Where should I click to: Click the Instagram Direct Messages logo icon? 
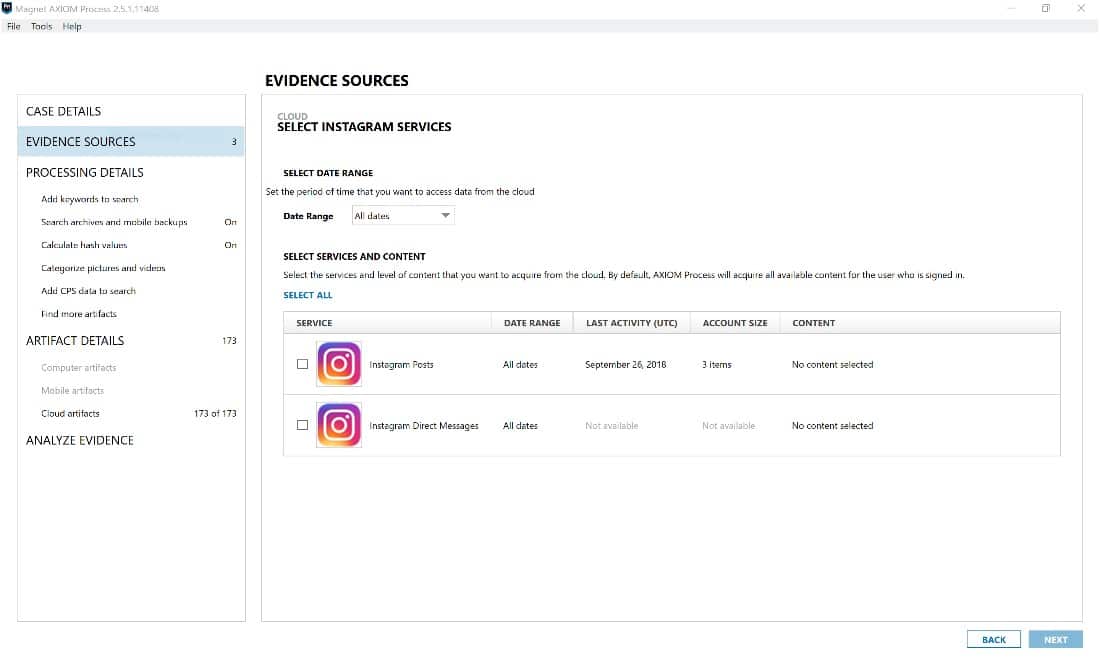coord(339,425)
